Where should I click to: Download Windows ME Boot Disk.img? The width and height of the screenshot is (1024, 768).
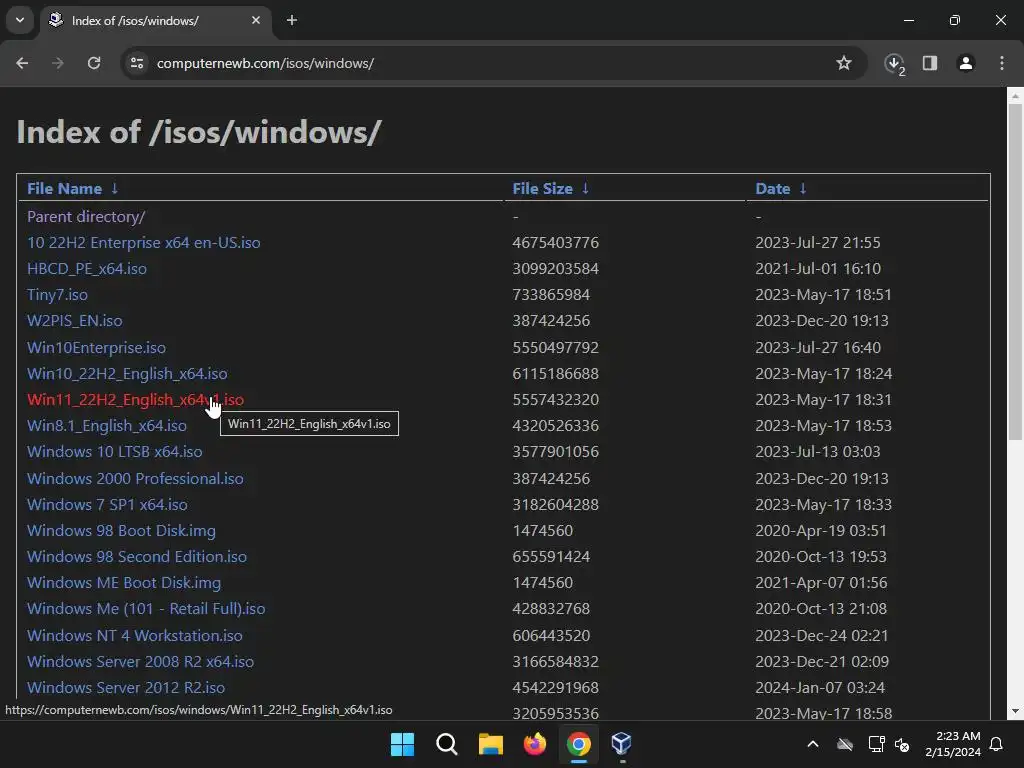pyautogui.click(x=124, y=583)
